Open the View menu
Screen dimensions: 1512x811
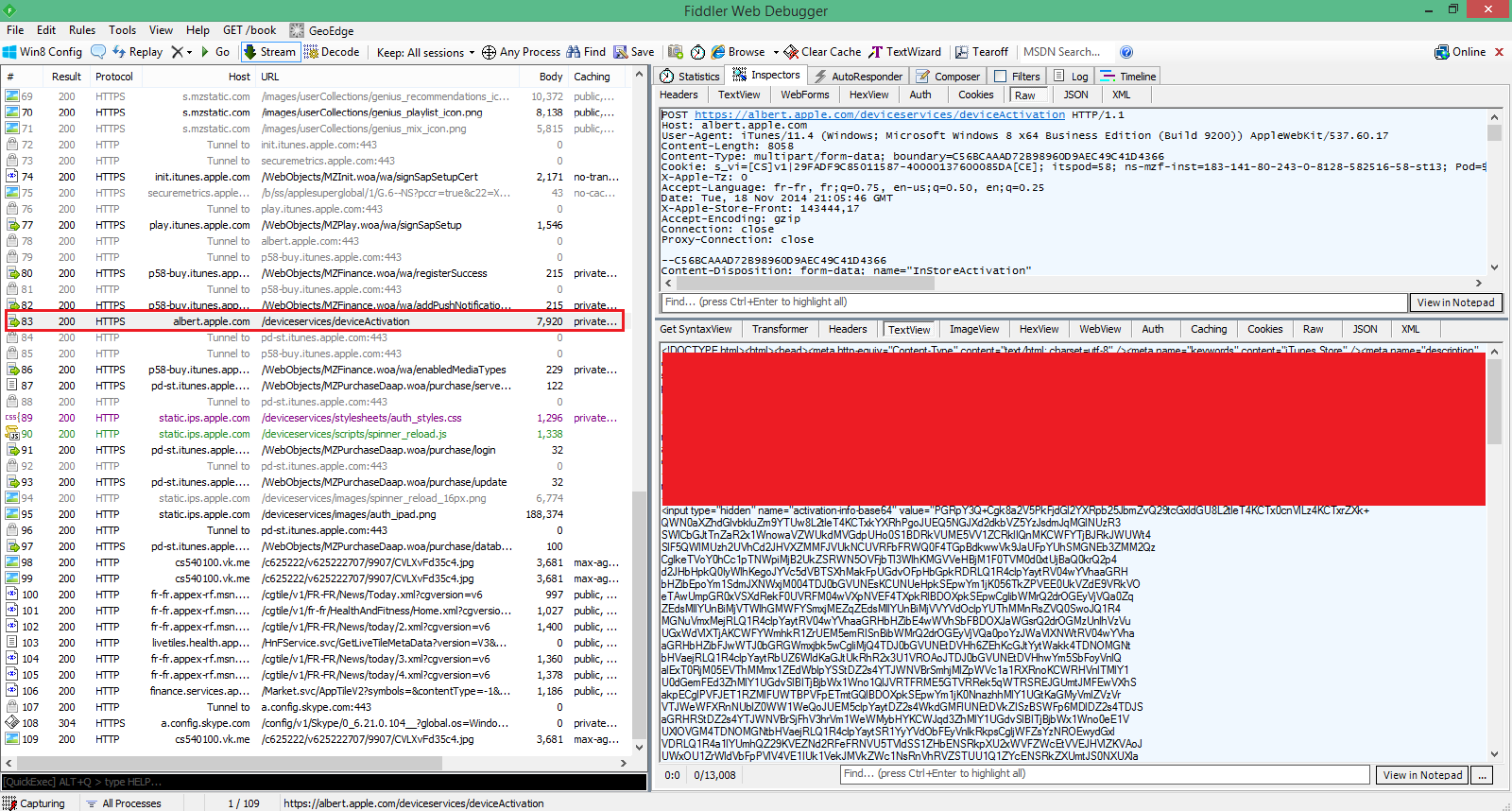161,30
